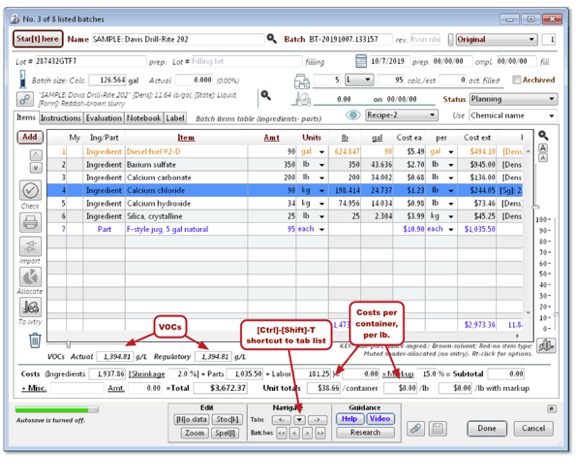Click the floppy disk save icon
This screenshot has width=576, height=470.
(438, 428)
